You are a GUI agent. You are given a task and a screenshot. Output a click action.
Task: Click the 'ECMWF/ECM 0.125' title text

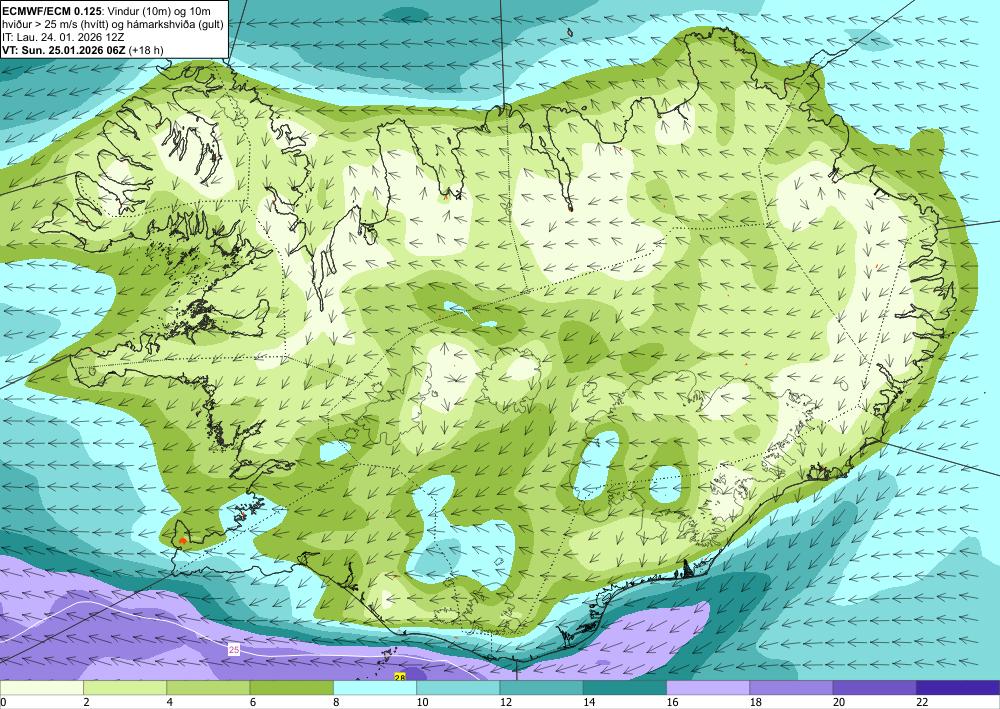click(52, 11)
